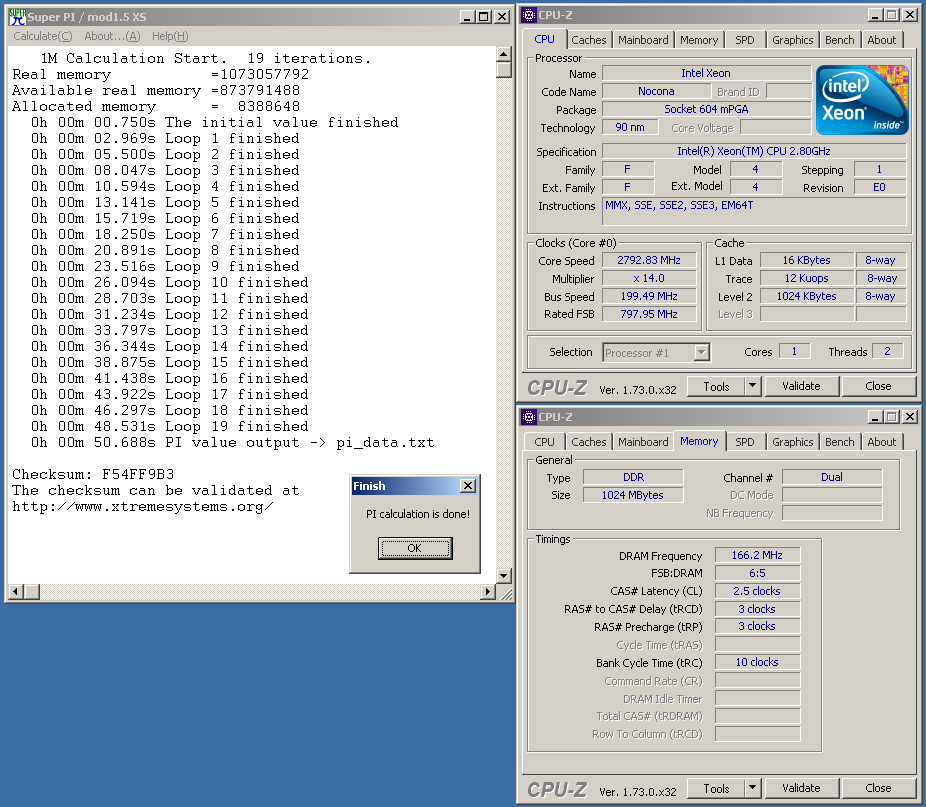This screenshot has height=807, width=926.
Task: Switch to Mainboard tab in upper CPU-Z window
Action: (643, 40)
